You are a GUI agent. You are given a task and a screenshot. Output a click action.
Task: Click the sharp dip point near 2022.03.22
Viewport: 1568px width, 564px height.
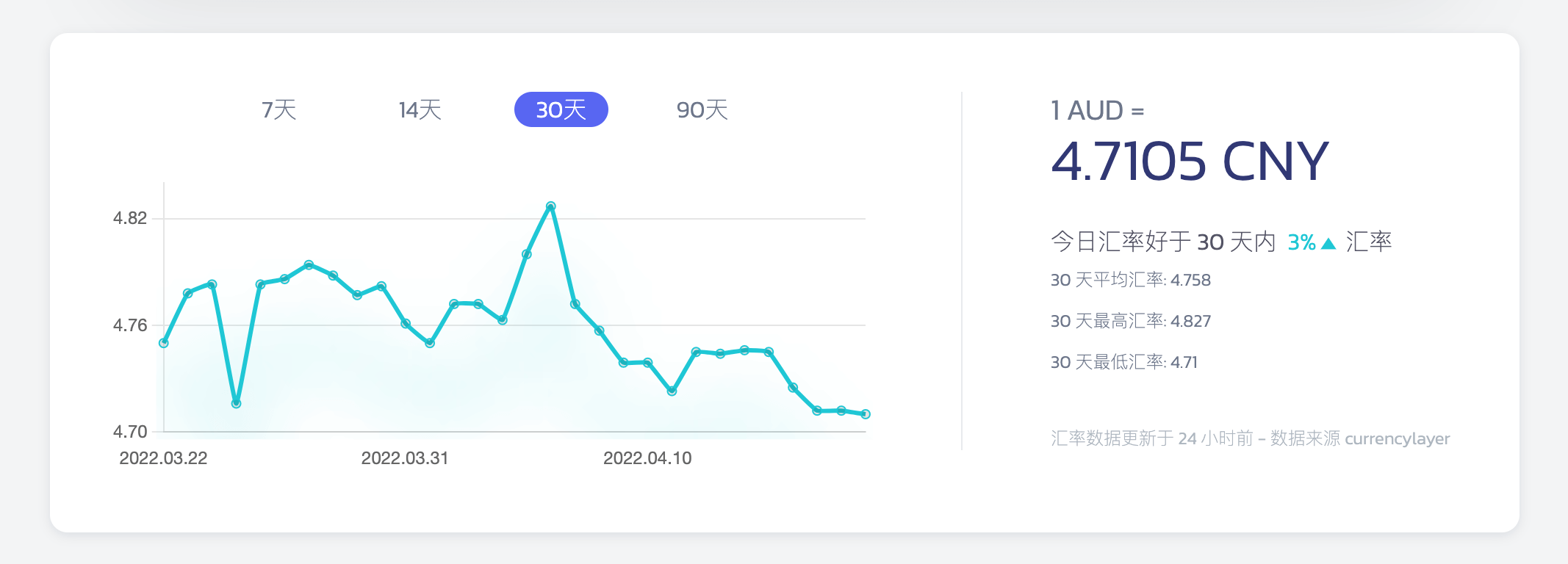click(236, 403)
